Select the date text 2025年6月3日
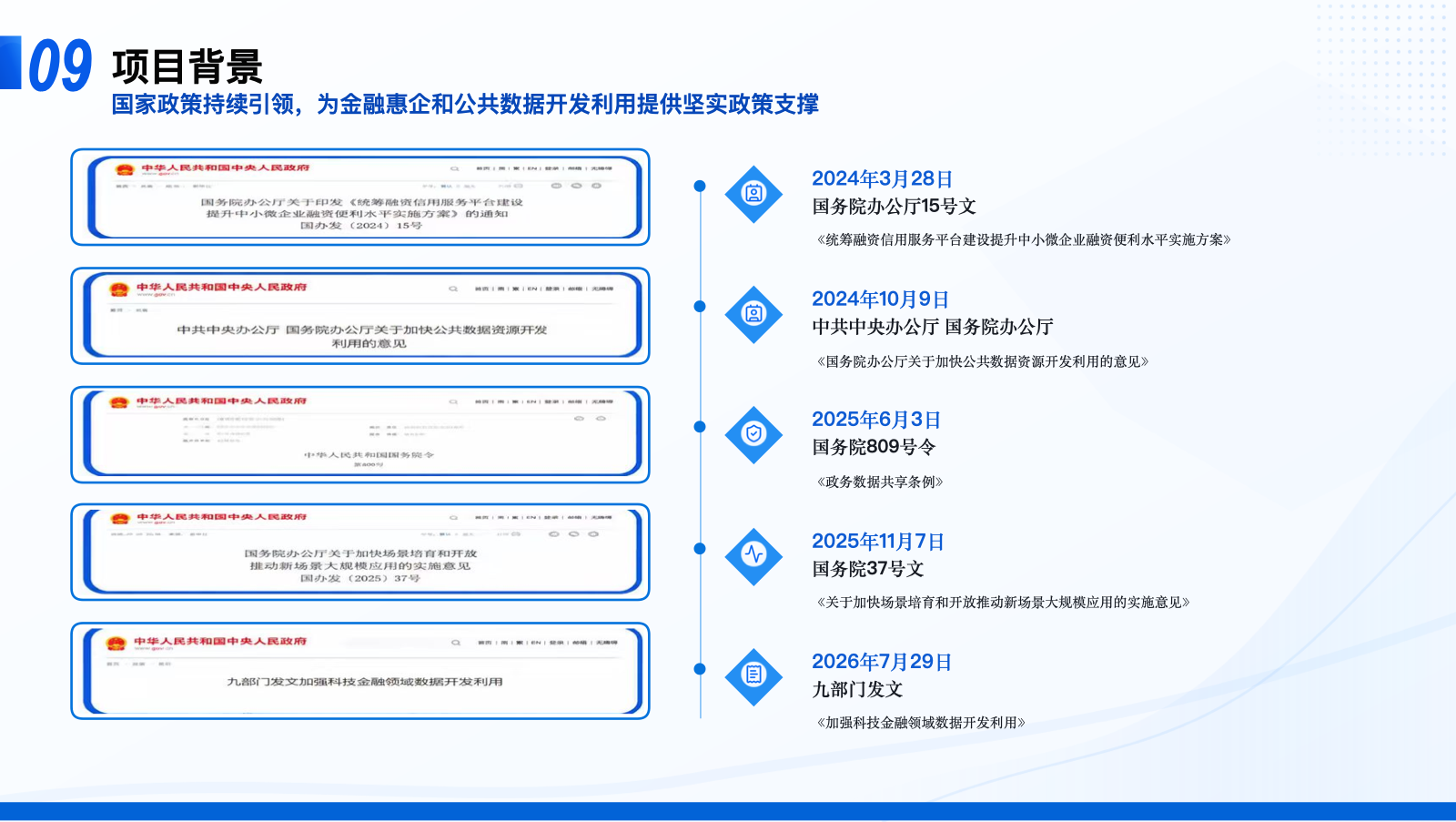This screenshot has height=822, width=1456. point(875,419)
